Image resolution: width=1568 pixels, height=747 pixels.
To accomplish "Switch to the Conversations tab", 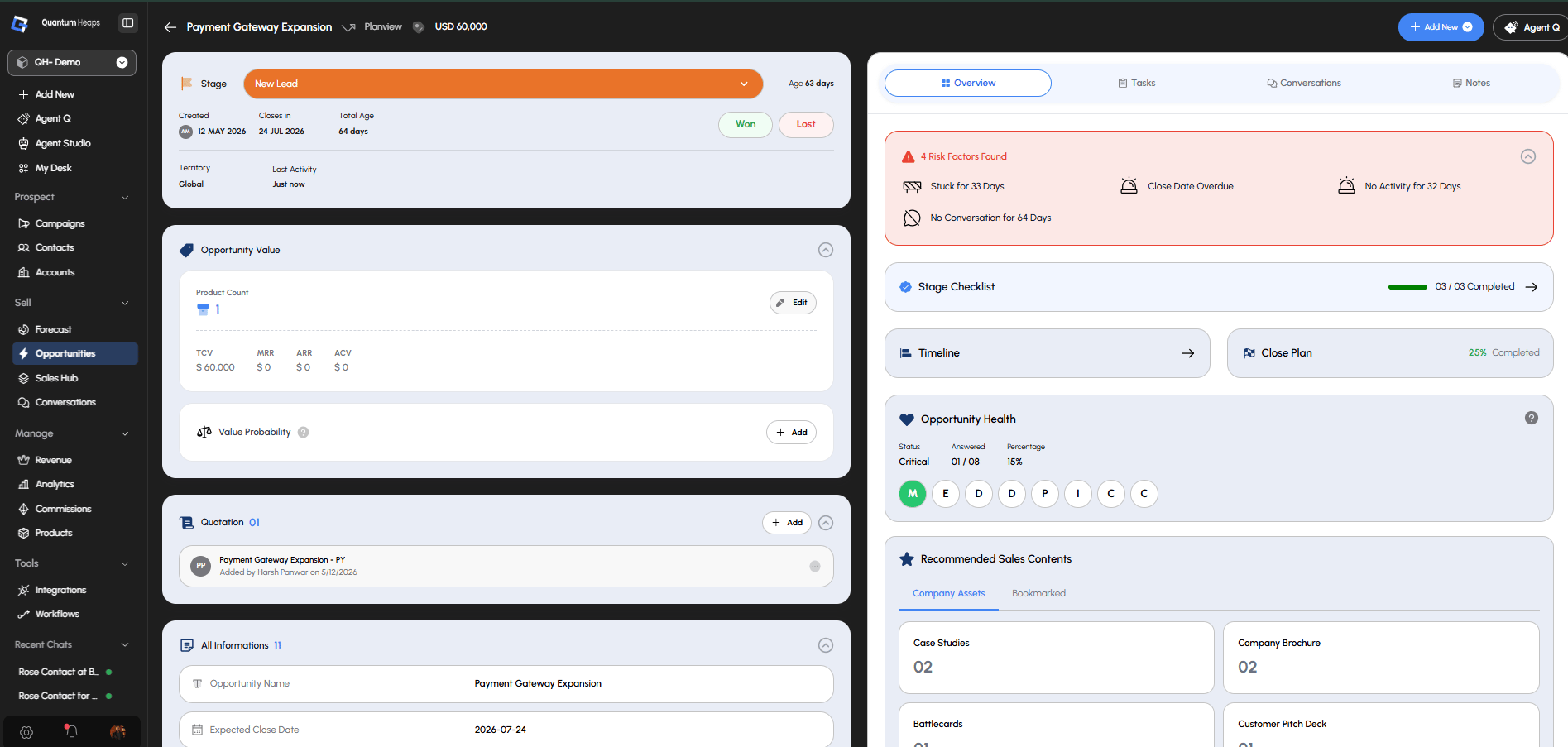I will [x=1304, y=84].
